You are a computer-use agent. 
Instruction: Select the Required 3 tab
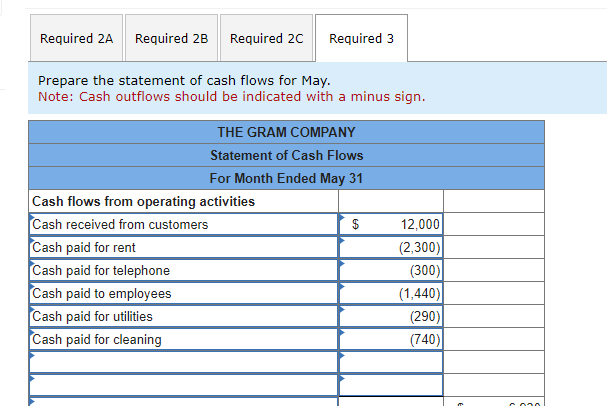[x=361, y=38]
